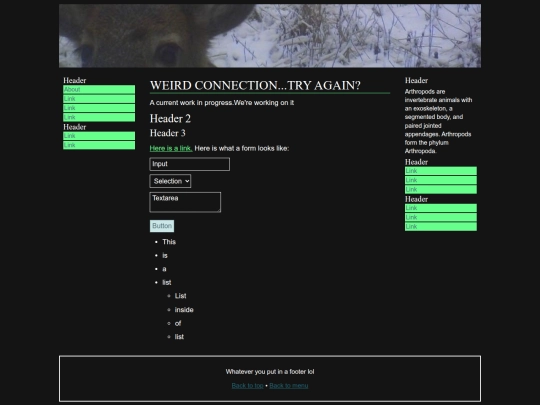
Task: Open first Link under right sidebar's second Header
Action: (x=441, y=171)
